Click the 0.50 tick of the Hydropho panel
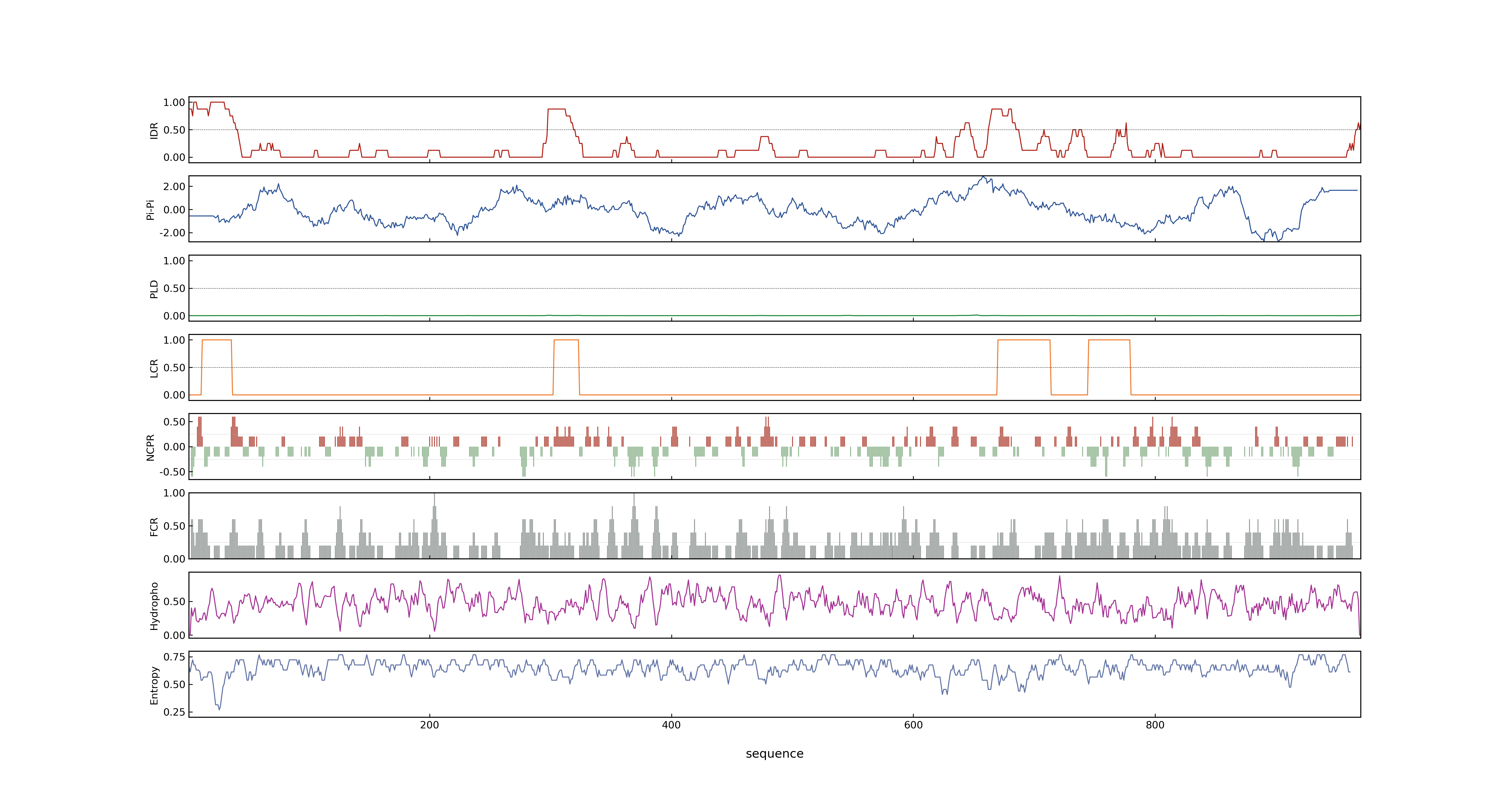This screenshot has height=806, width=1512. coord(174,602)
